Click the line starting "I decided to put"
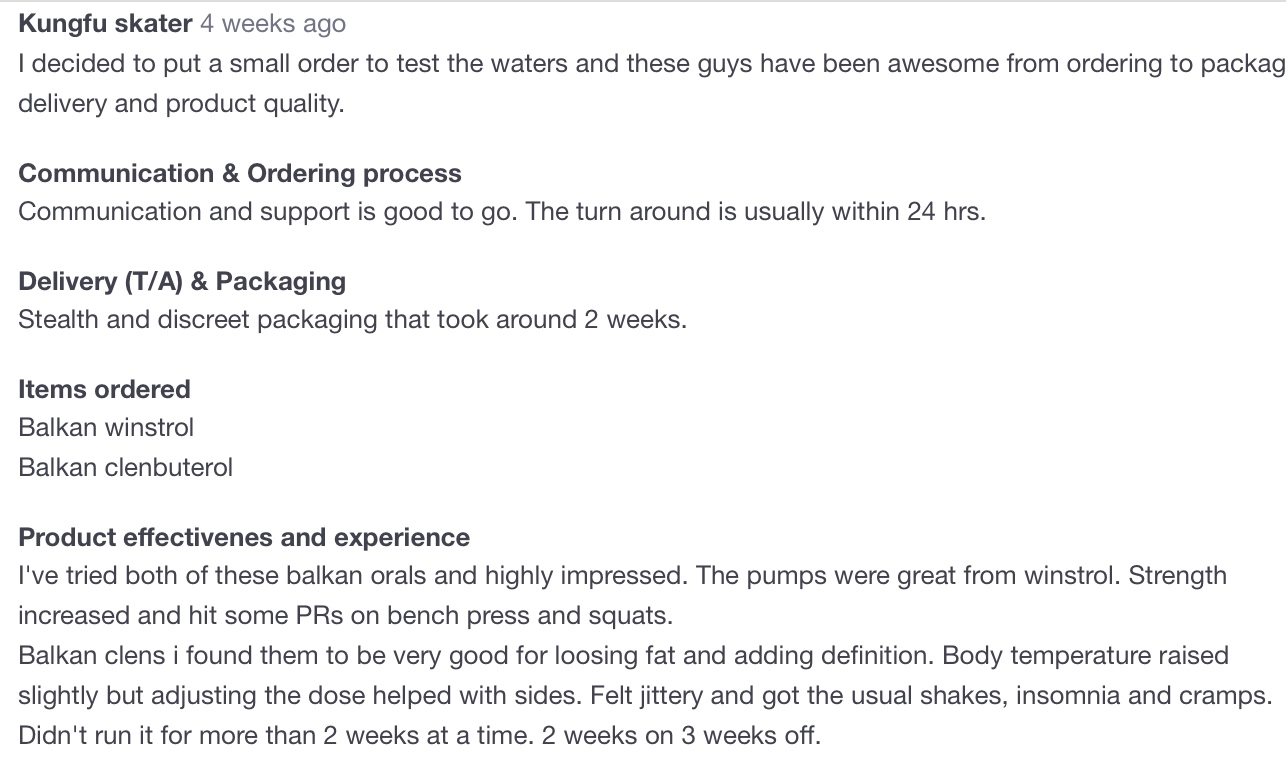Screen dimensions: 1286x766 point(650,64)
